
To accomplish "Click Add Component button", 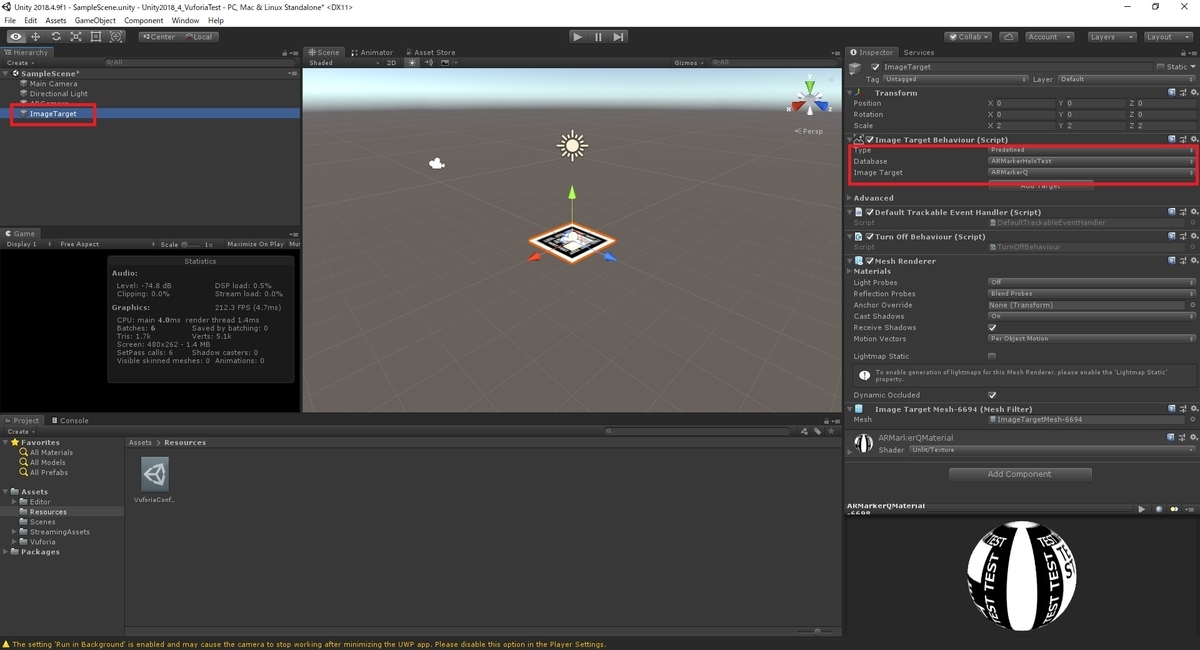I will click(x=1020, y=474).
